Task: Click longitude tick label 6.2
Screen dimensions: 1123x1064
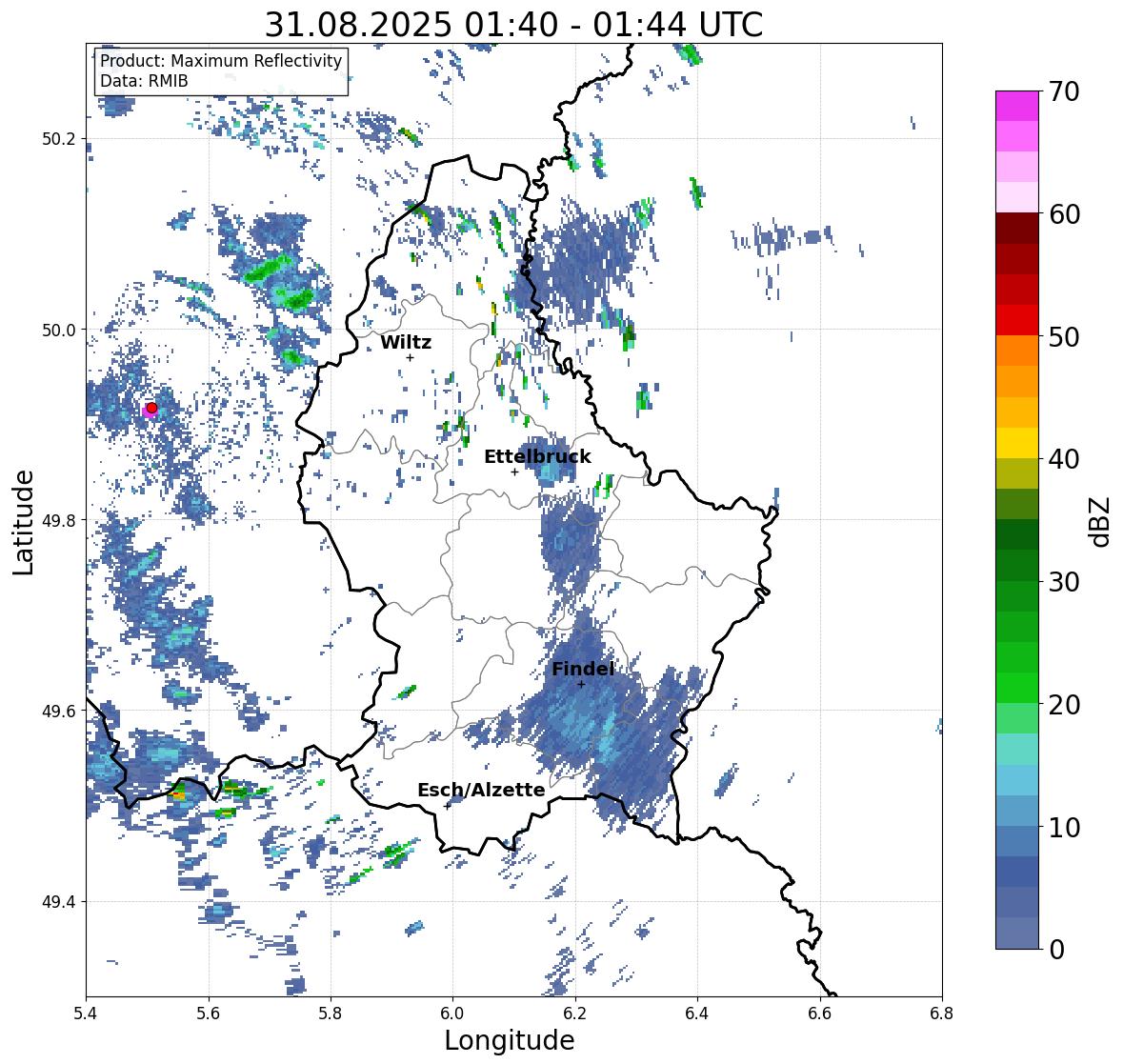Action: pyautogui.click(x=575, y=1013)
